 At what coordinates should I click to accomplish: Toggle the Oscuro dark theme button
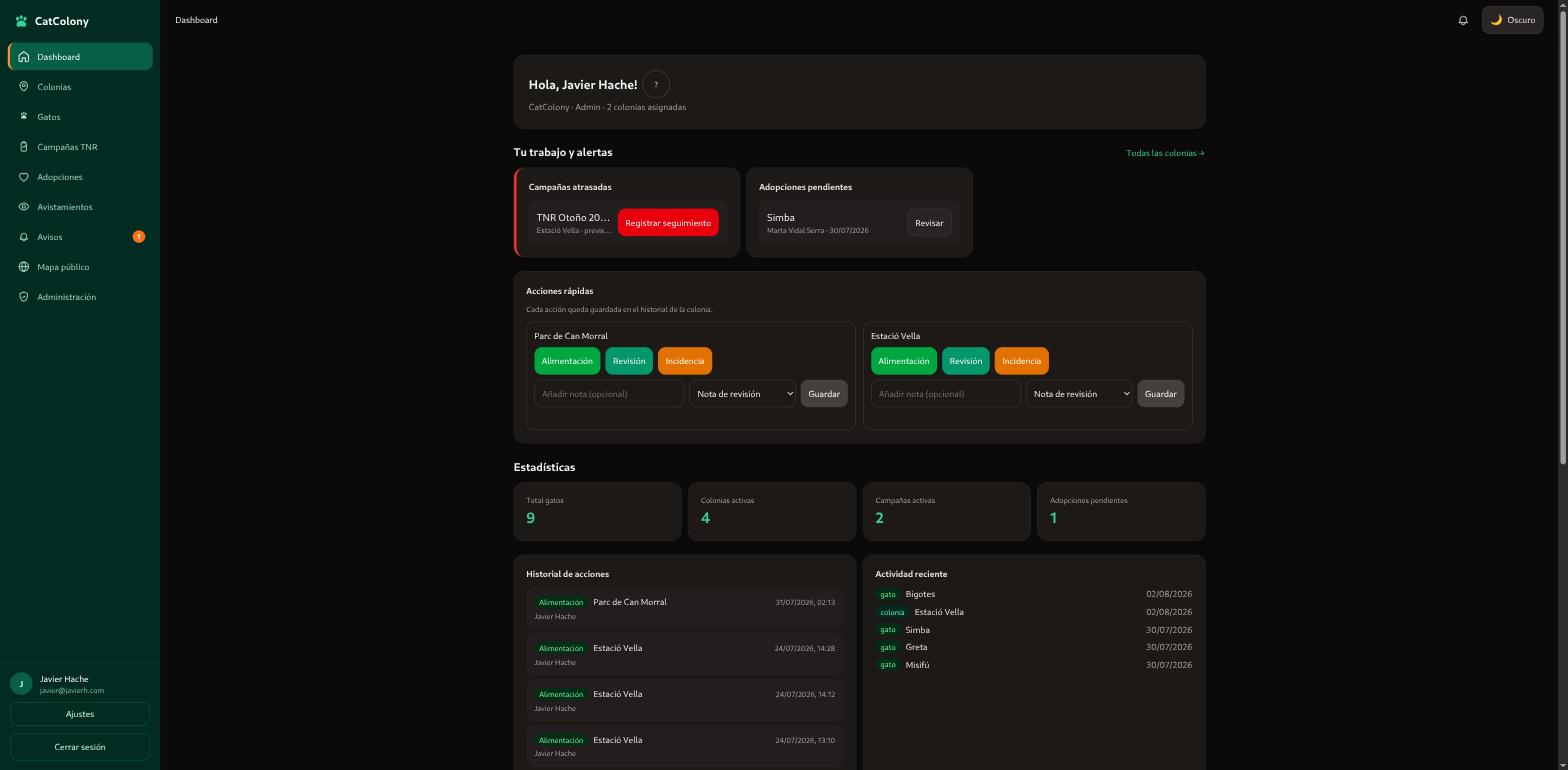[1512, 20]
